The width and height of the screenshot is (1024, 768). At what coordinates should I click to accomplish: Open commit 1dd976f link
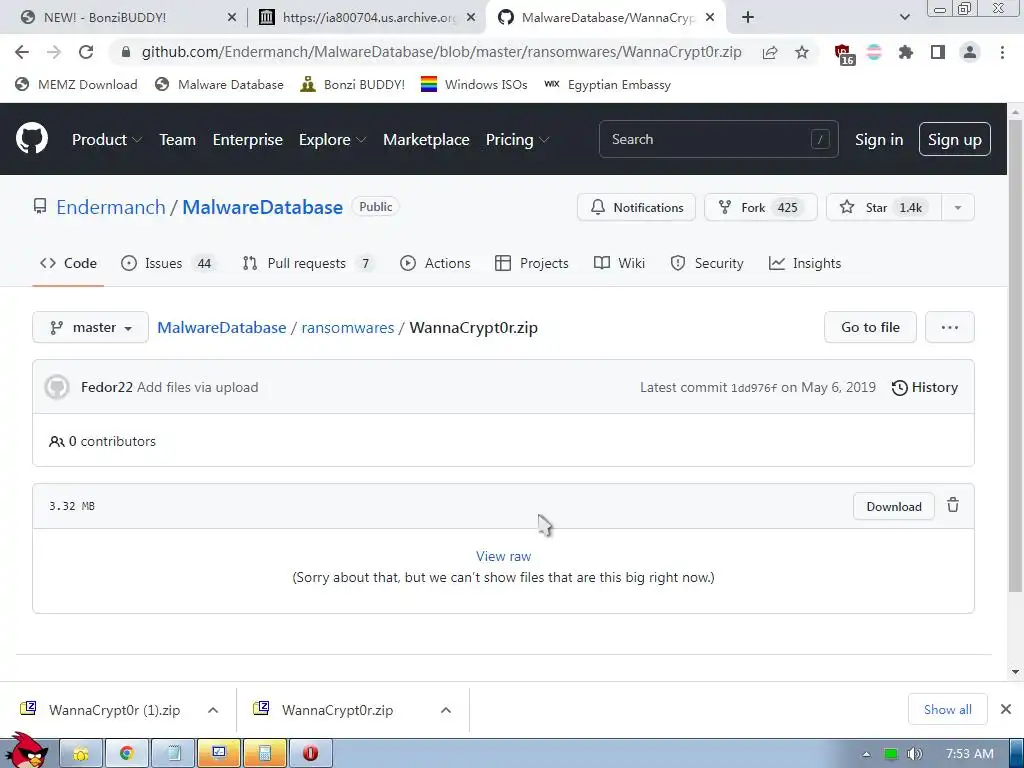pyautogui.click(x=754, y=388)
